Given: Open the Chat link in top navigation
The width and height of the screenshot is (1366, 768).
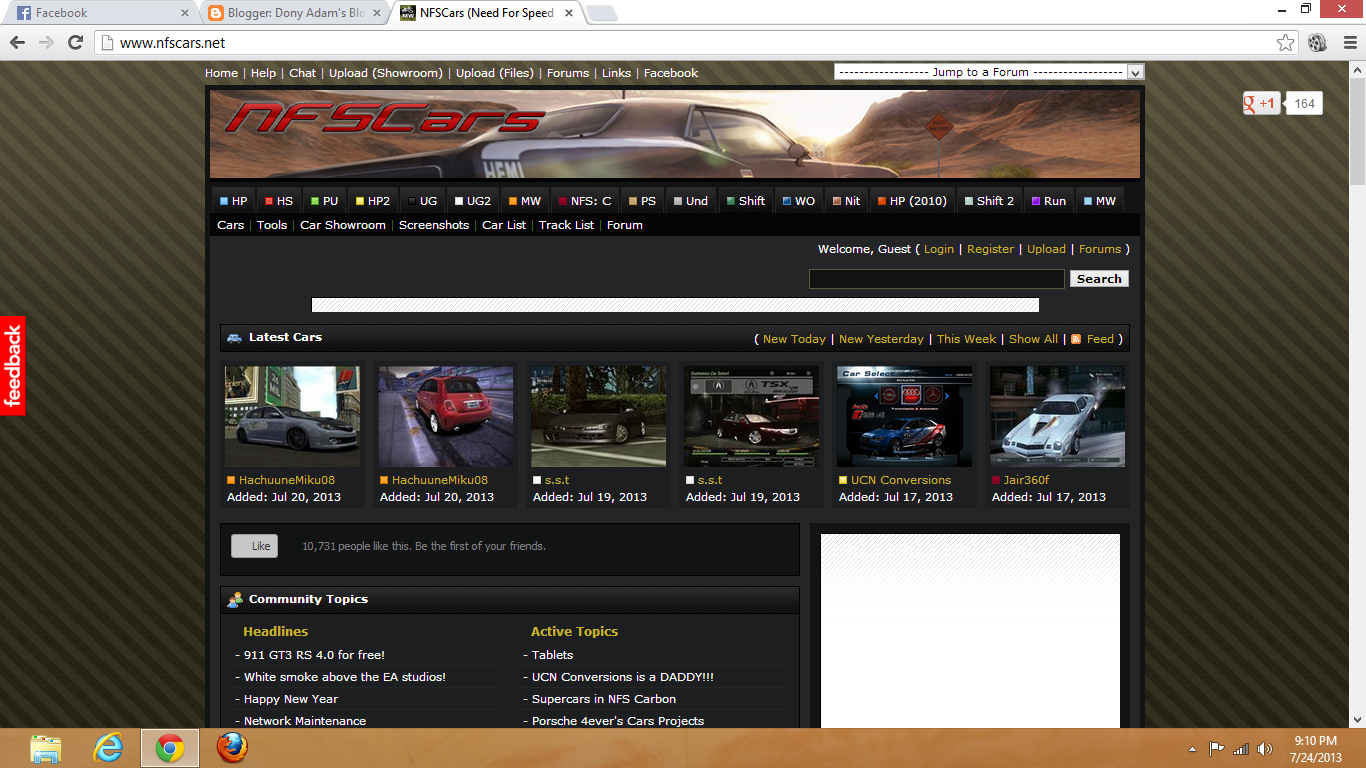Looking at the screenshot, I should tap(302, 73).
